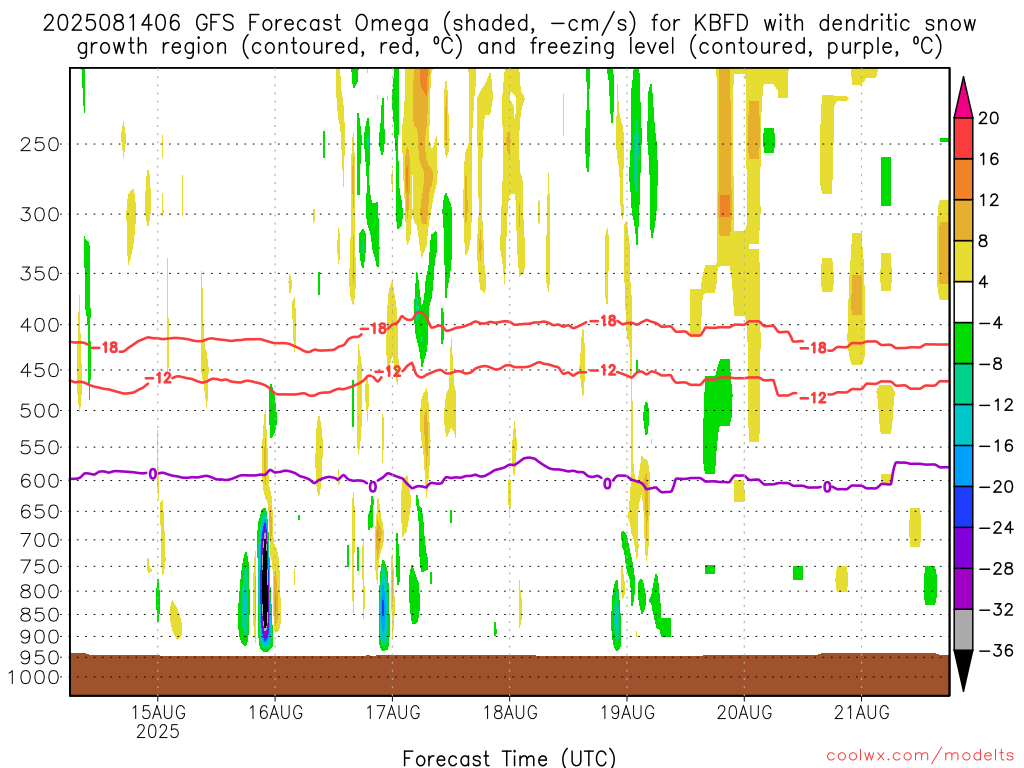The width and height of the screenshot is (1024, 768).
Task: Click the purple -24 to -28 colorbar swatch
Action: point(963,548)
